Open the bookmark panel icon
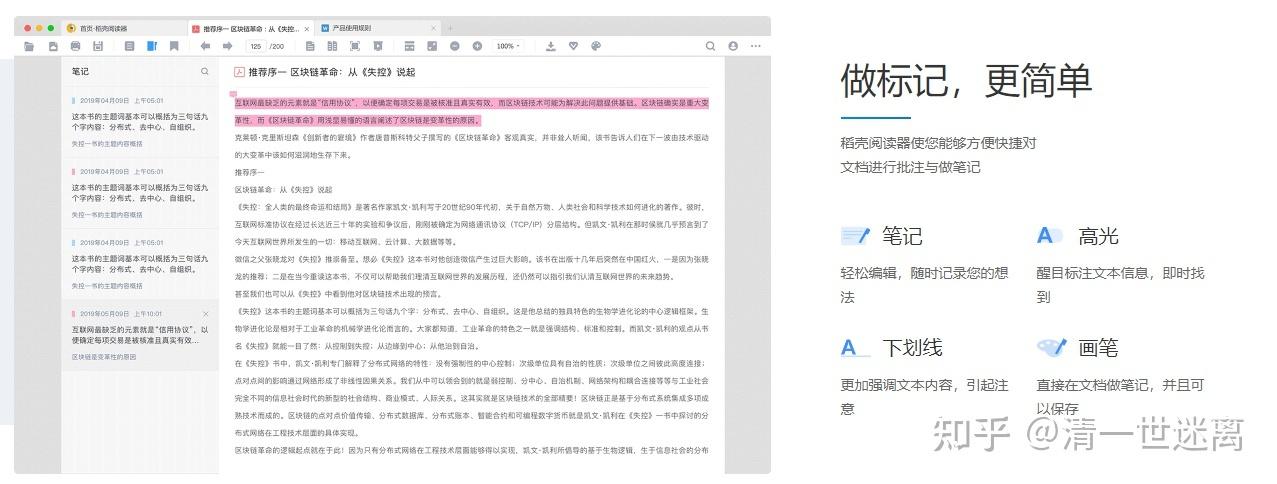The height and width of the screenshot is (484, 1277). [x=174, y=46]
